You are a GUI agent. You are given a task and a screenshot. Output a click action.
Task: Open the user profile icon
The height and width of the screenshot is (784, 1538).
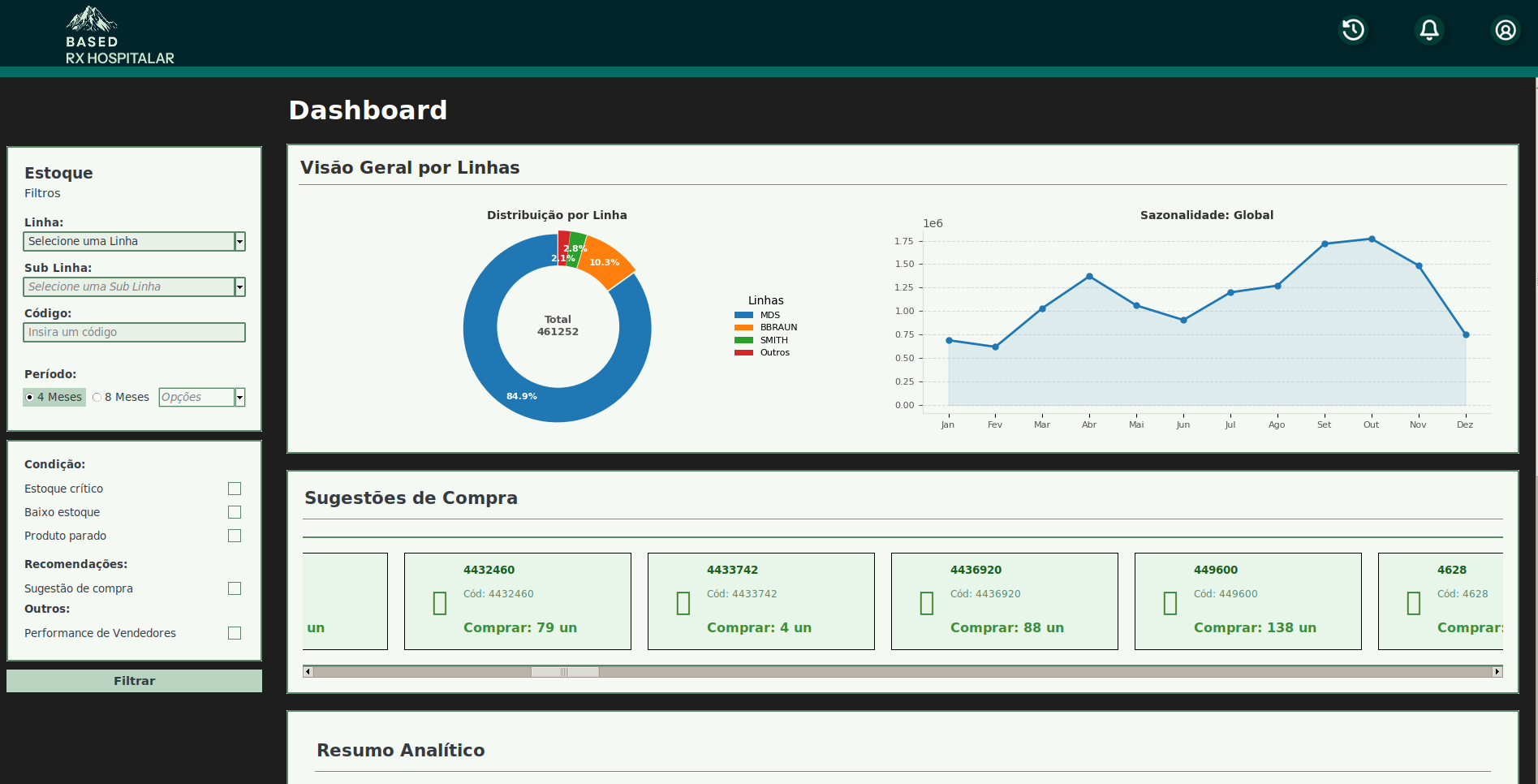pyautogui.click(x=1506, y=30)
